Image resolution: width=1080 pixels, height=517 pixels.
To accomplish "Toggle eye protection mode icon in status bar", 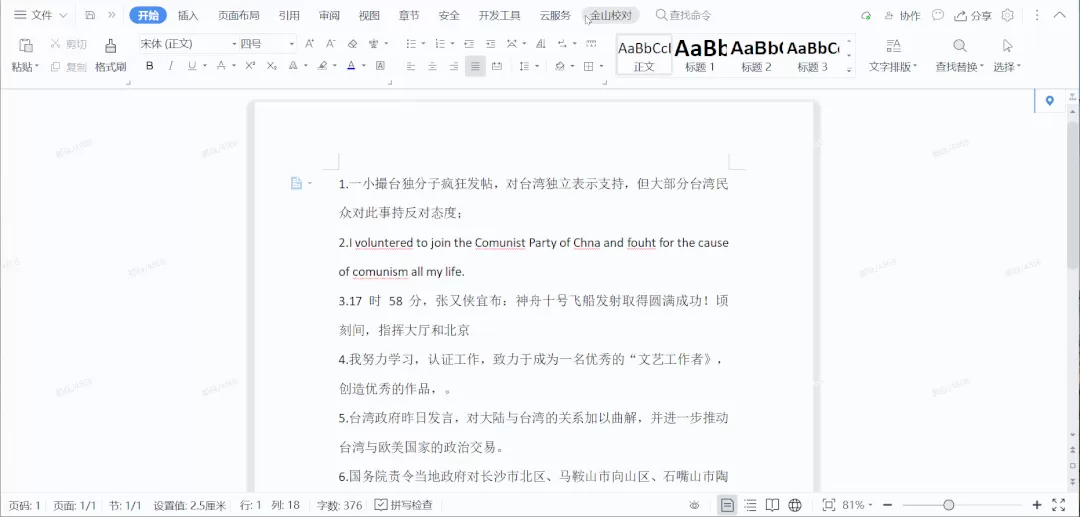I will (695, 505).
